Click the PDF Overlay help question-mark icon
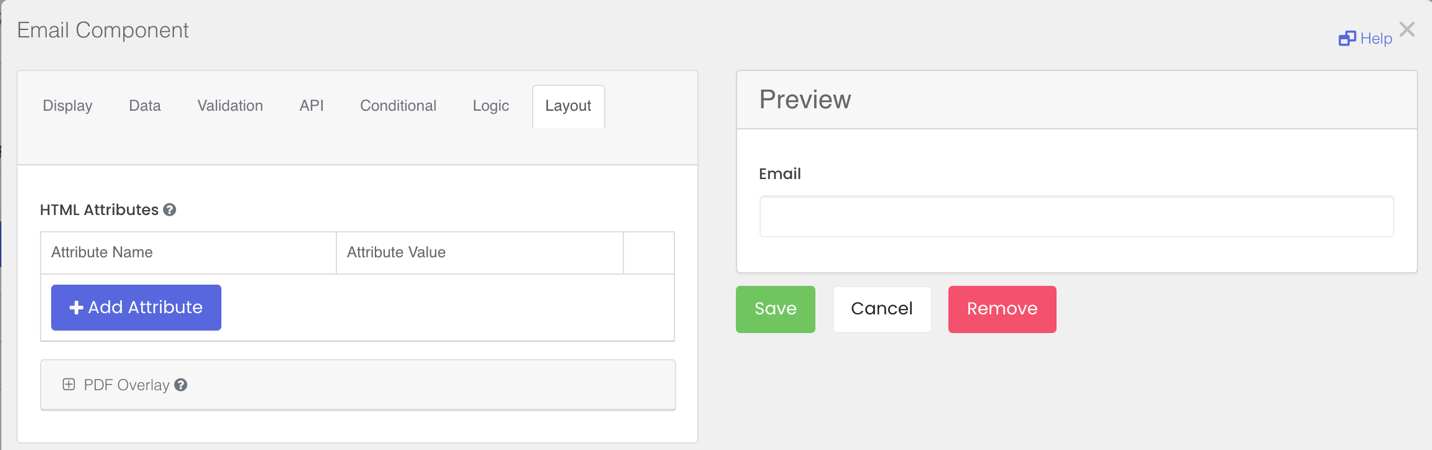This screenshot has height=450, width=1432. coord(181,385)
